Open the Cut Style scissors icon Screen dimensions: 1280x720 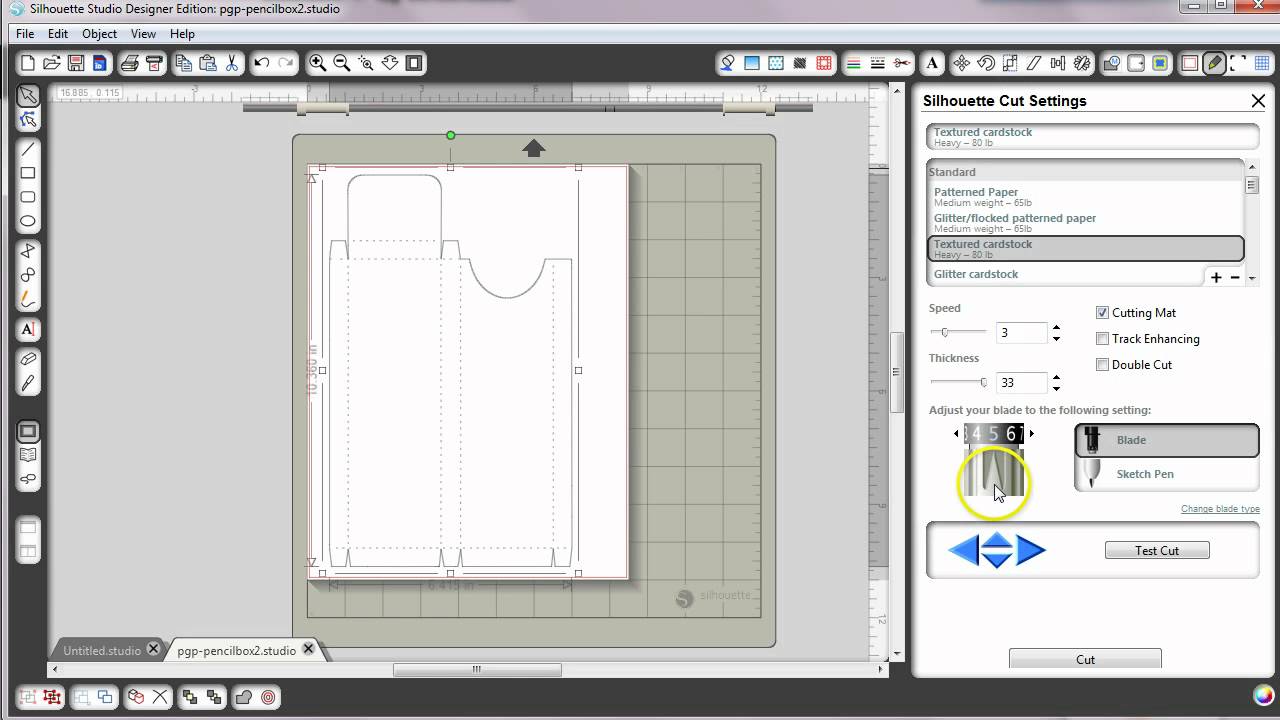click(902, 63)
